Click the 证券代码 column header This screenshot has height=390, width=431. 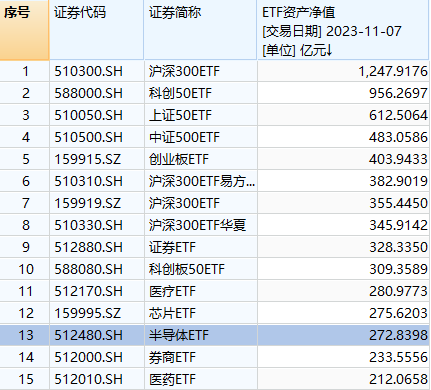[x=97, y=30]
